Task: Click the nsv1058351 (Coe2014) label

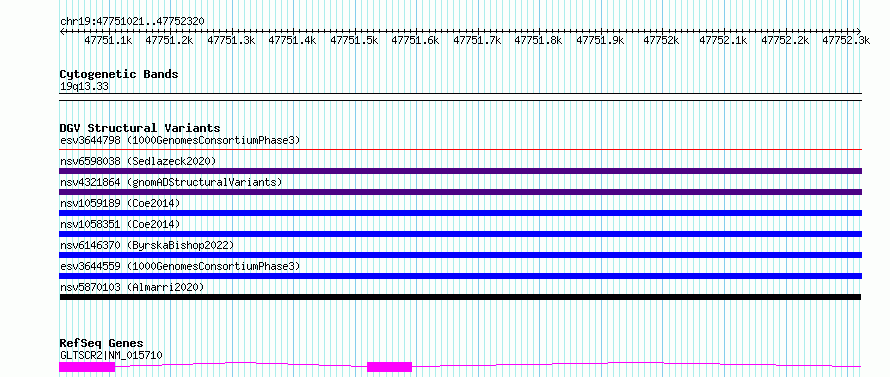Action: 120,224
